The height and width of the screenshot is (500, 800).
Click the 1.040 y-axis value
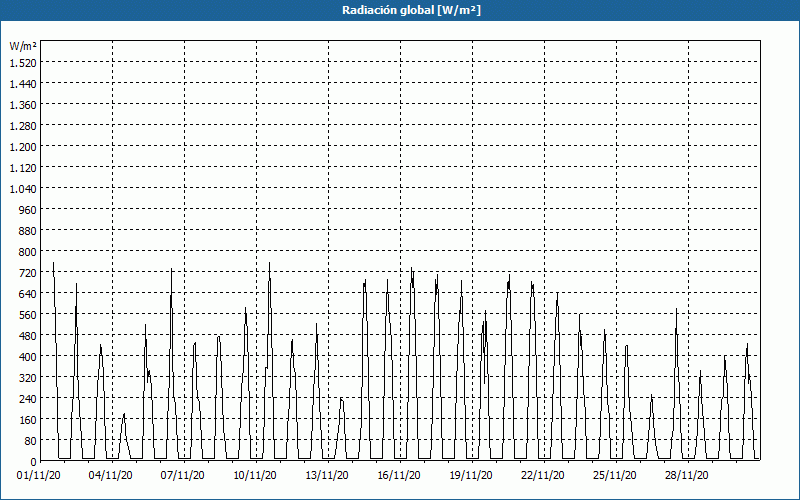(x=23, y=188)
